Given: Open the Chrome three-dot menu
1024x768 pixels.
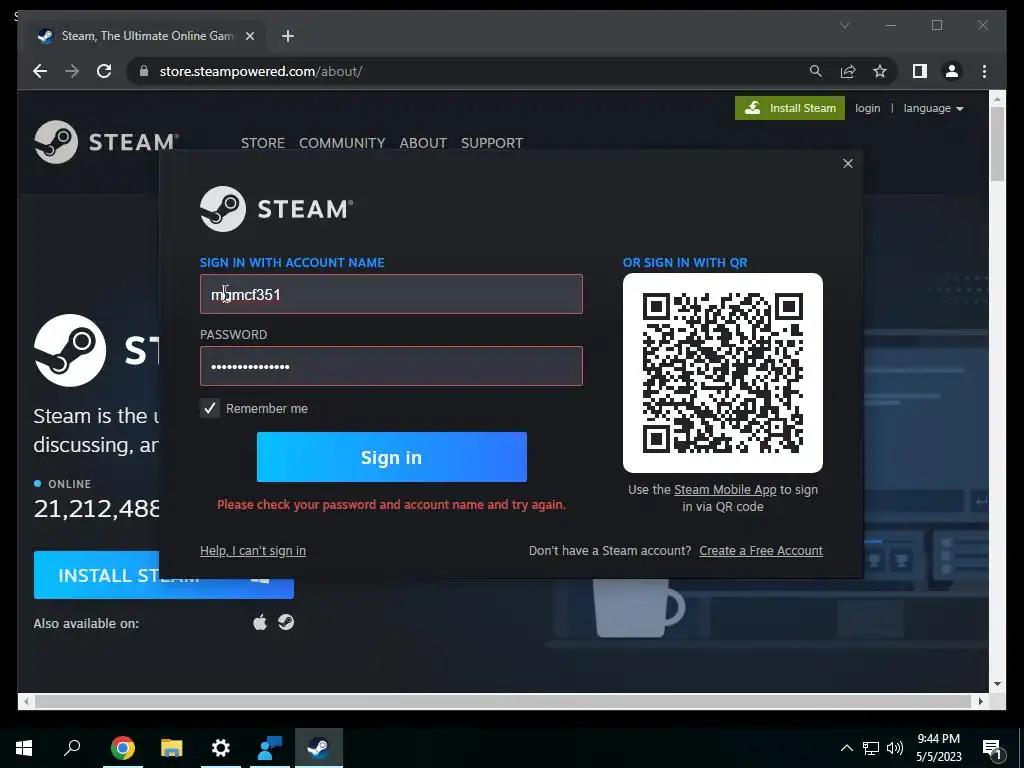Looking at the screenshot, I should point(984,71).
